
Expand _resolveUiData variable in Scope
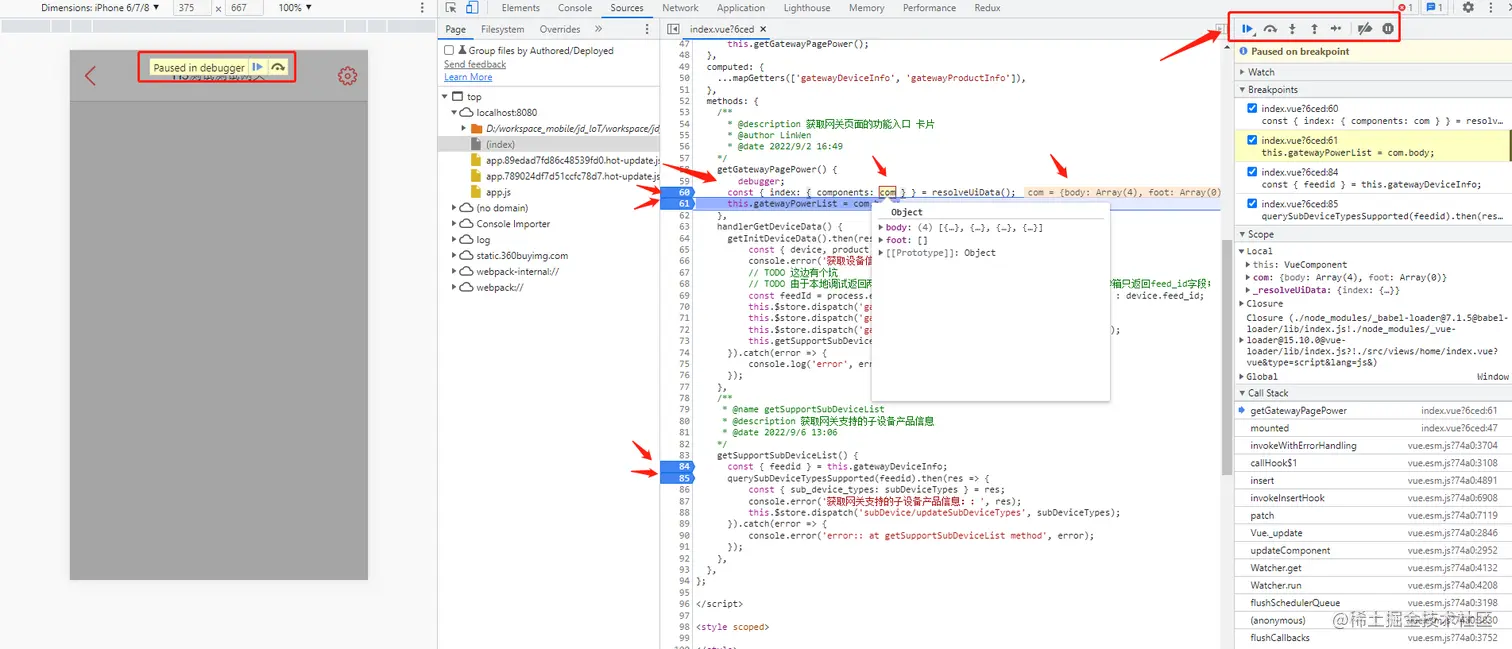(1248, 290)
